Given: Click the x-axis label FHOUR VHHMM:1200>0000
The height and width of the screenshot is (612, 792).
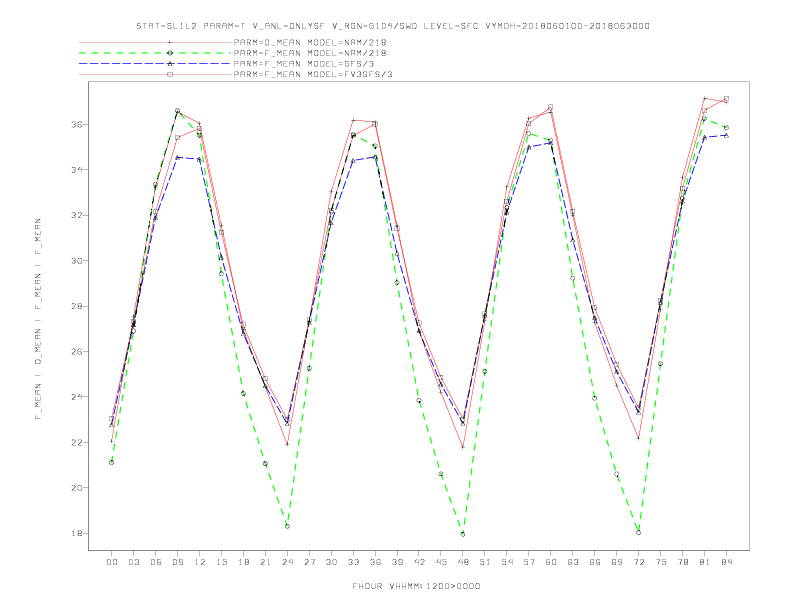Looking at the screenshot, I should coord(416,586).
